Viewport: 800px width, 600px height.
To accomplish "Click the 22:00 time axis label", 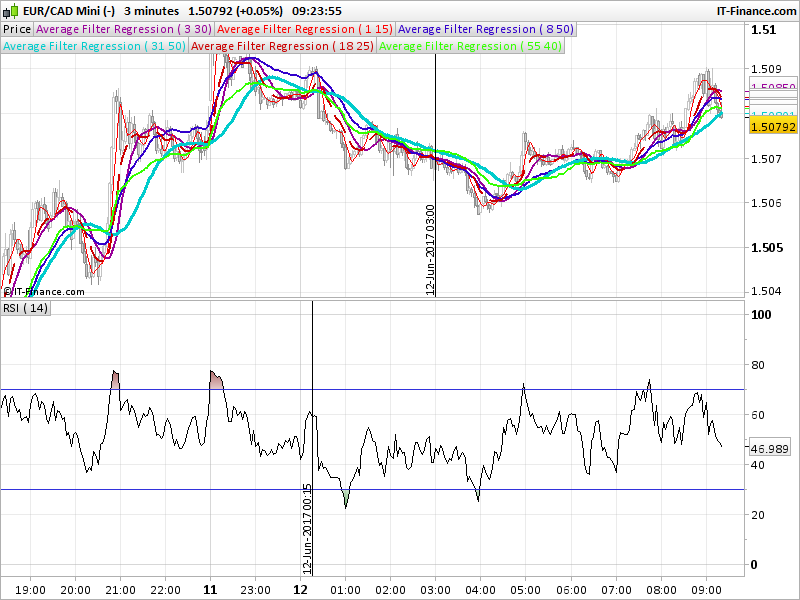I will (166, 590).
